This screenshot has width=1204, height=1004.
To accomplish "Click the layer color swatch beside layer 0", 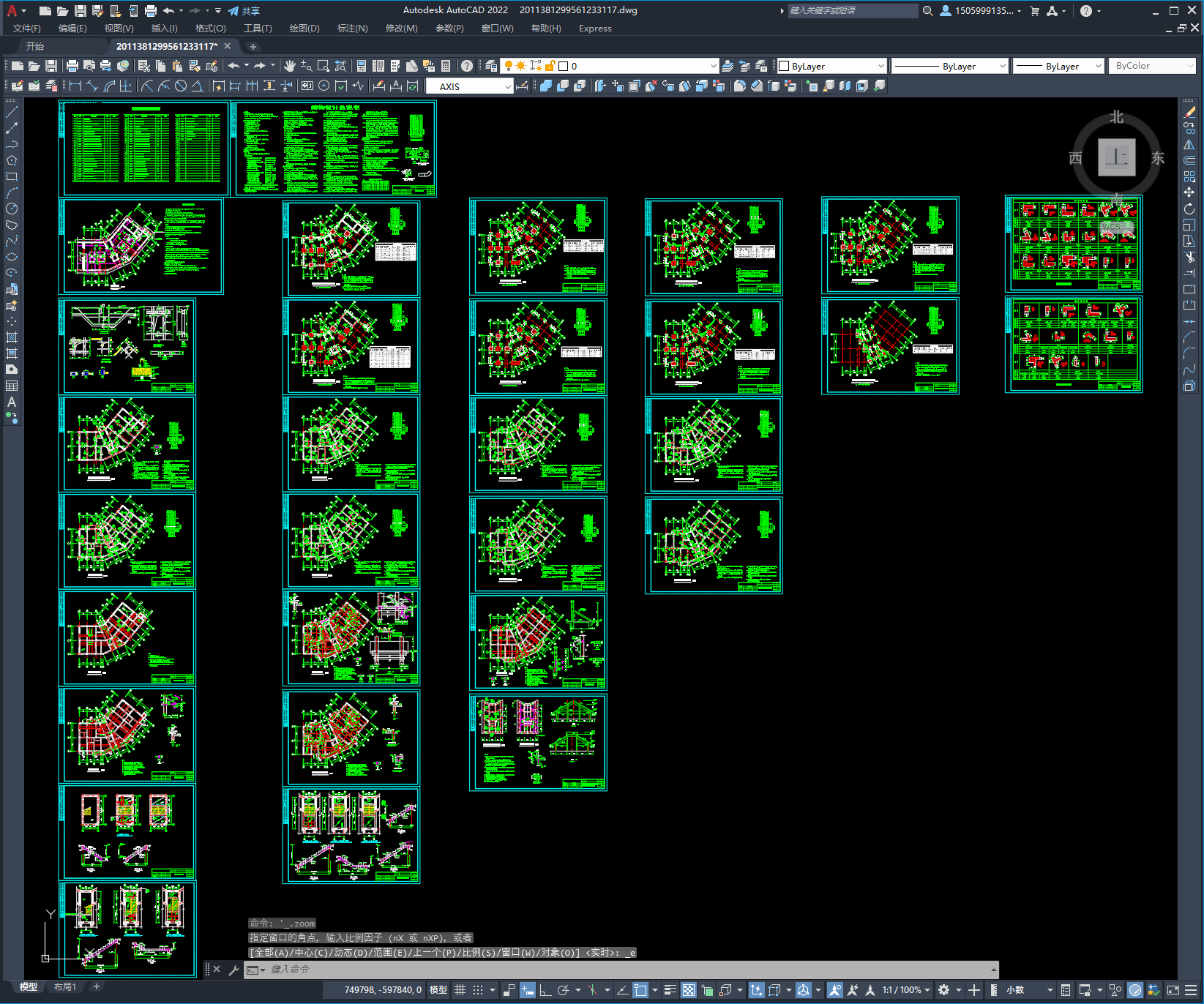I will click(x=564, y=66).
